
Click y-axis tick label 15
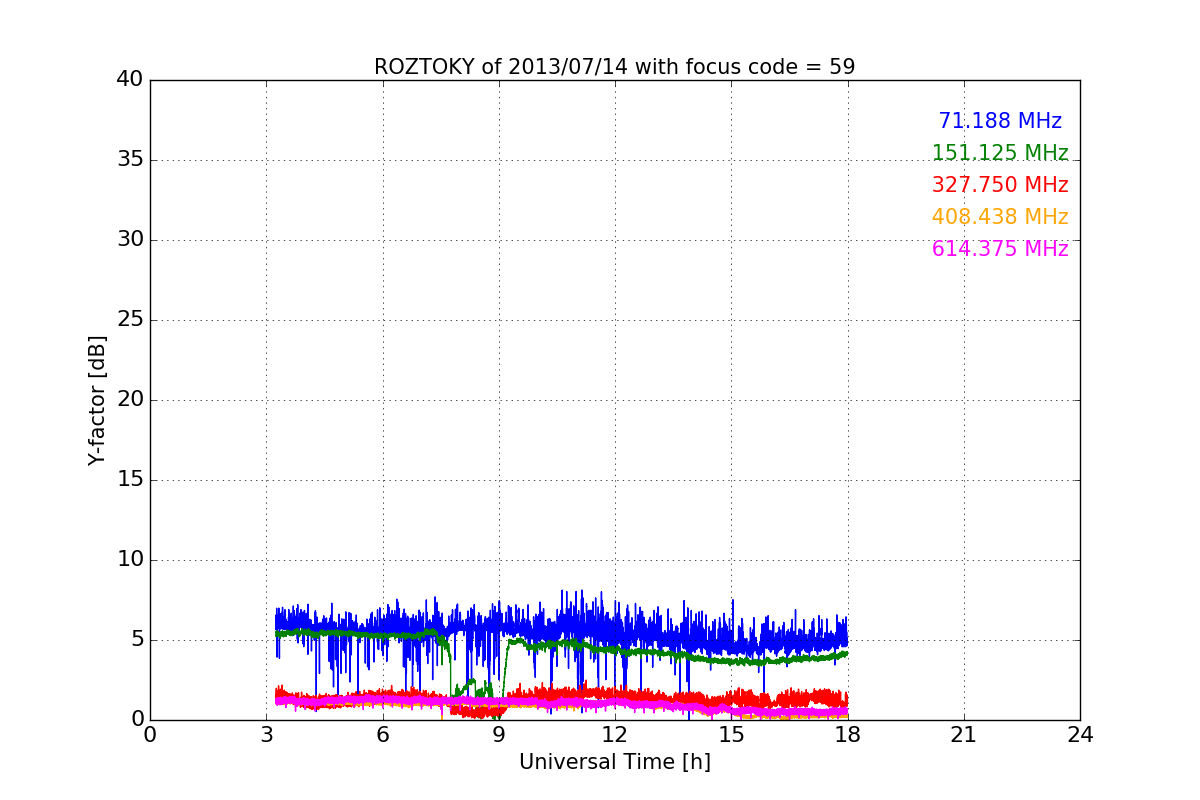click(x=130, y=480)
